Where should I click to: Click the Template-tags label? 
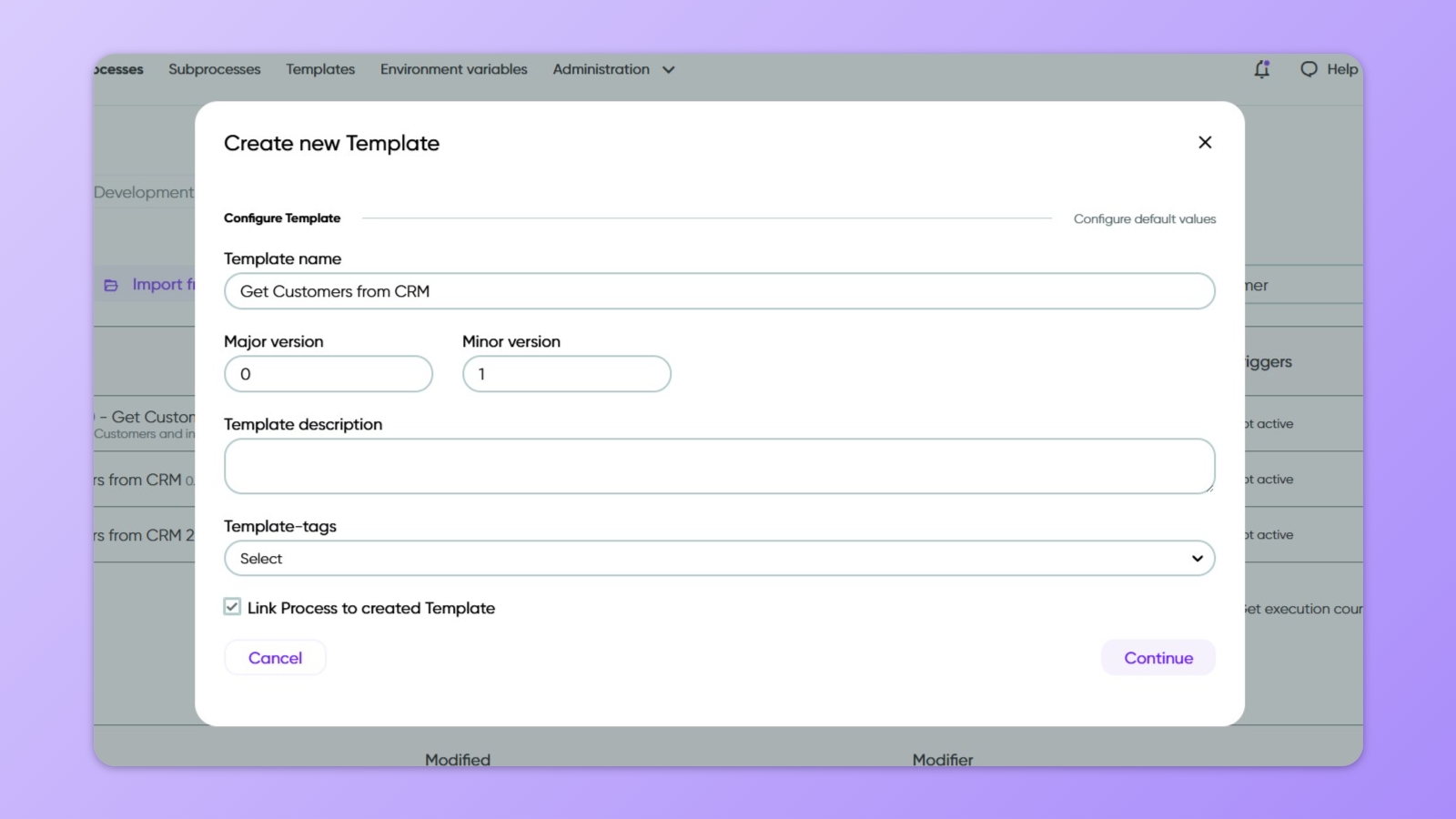[280, 526]
